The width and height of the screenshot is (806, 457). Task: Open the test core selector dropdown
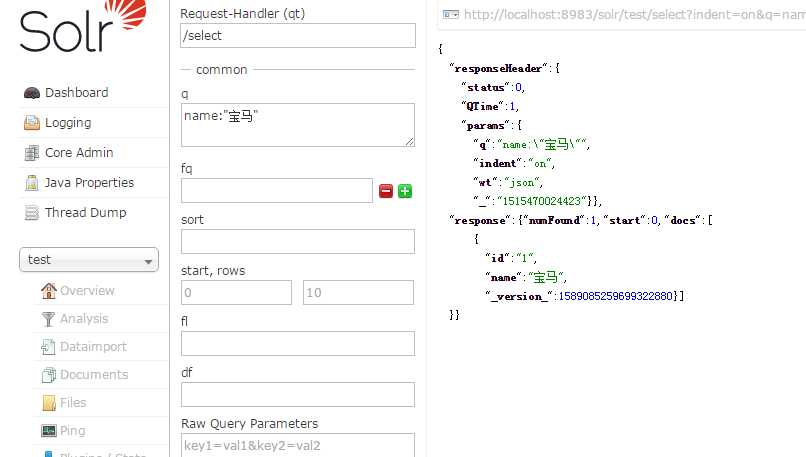[x=89, y=260]
